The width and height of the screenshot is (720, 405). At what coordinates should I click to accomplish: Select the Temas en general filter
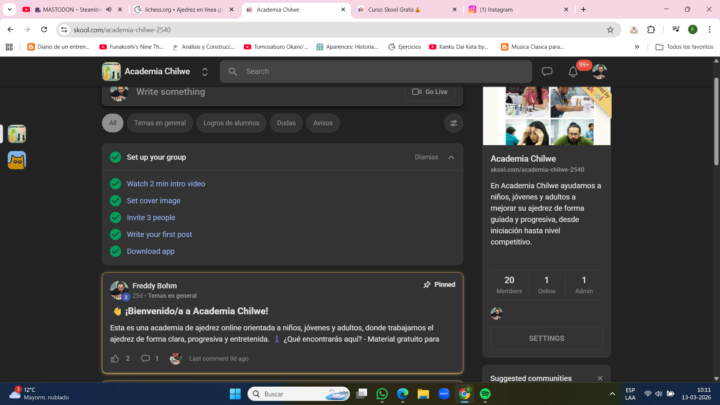pos(160,123)
